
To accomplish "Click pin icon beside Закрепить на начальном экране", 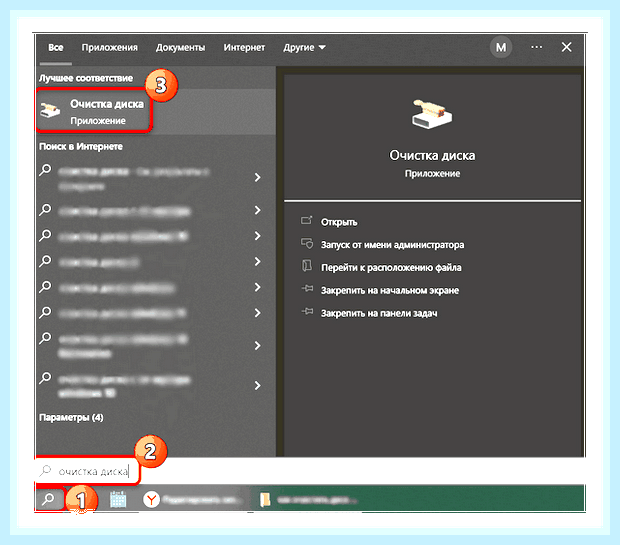I will pyautogui.click(x=307, y=288).
